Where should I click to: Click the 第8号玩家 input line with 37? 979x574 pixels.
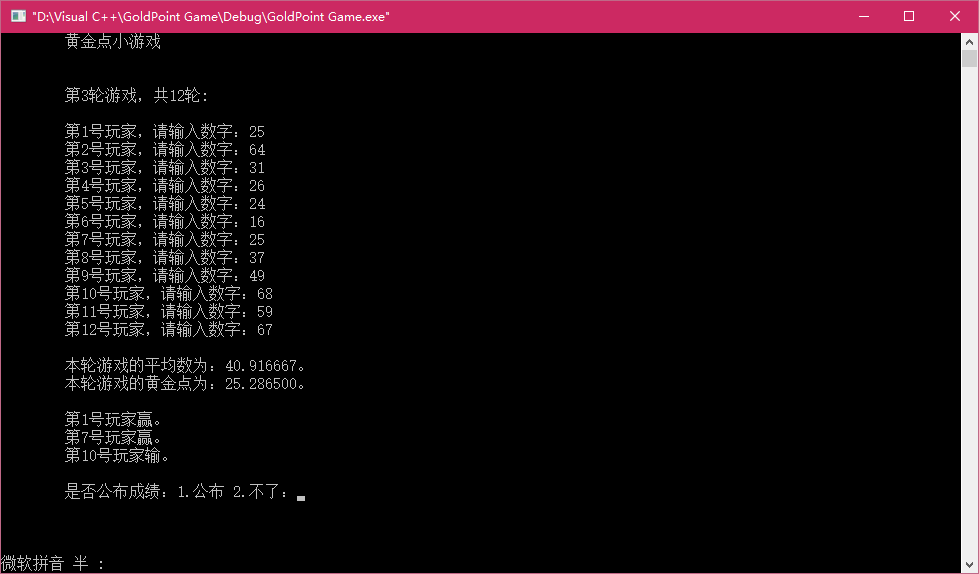[x=165, y=258]
